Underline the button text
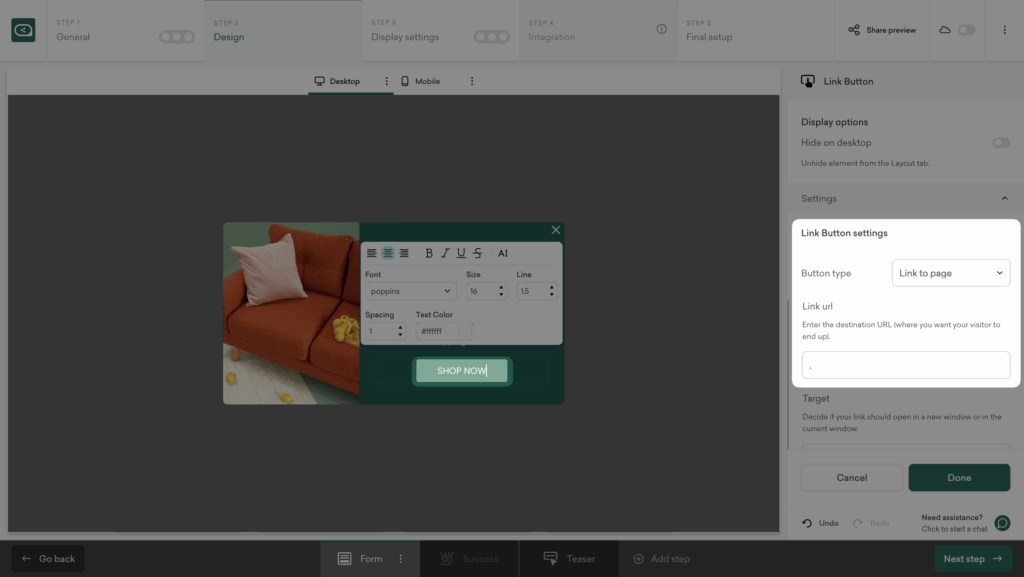This screenshot has width=1024, height=577. (461, 253)
